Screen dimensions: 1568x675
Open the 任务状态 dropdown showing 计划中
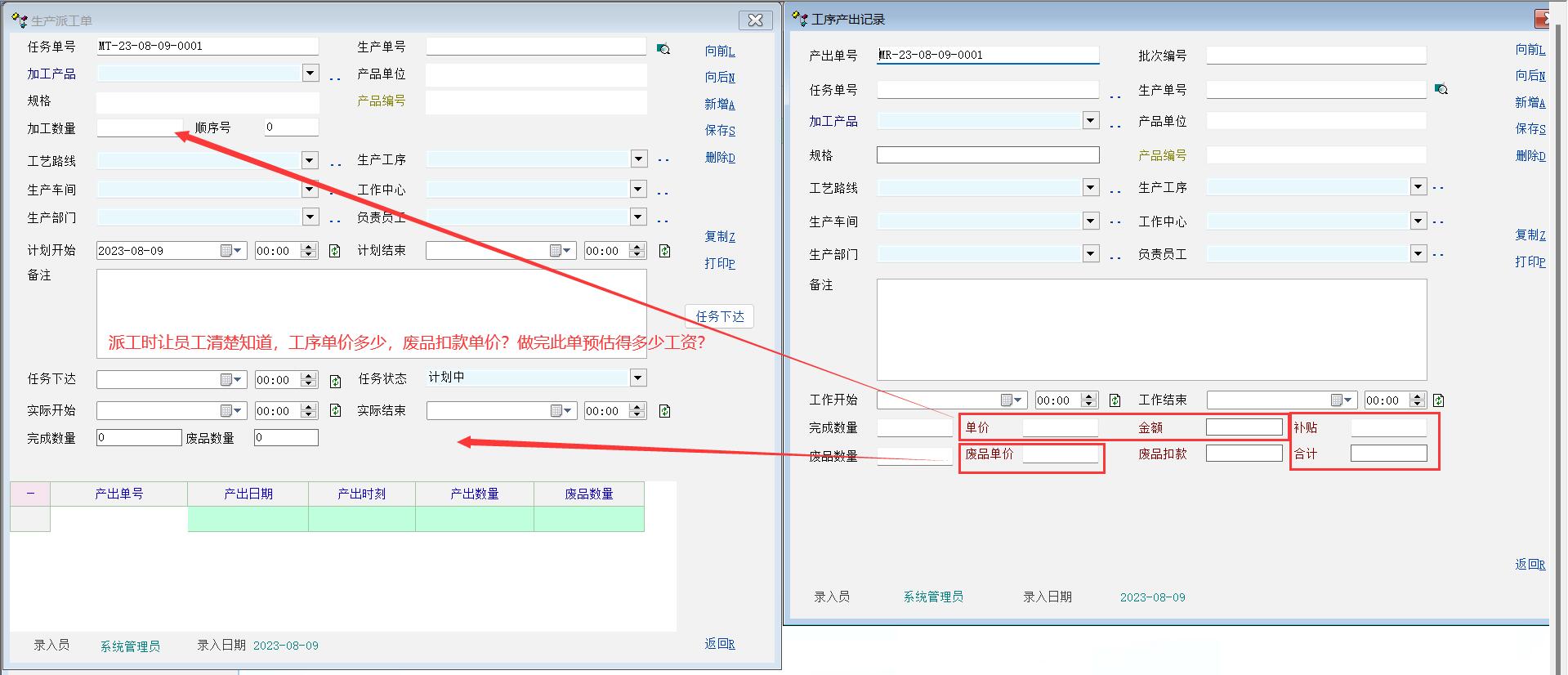[637, 378]
